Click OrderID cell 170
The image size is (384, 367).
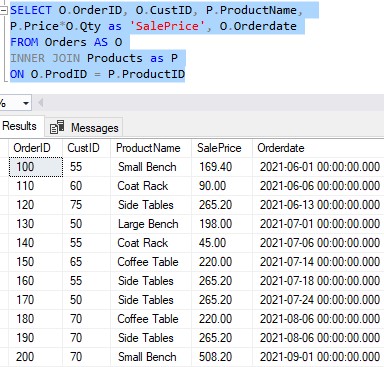(35, 300)
